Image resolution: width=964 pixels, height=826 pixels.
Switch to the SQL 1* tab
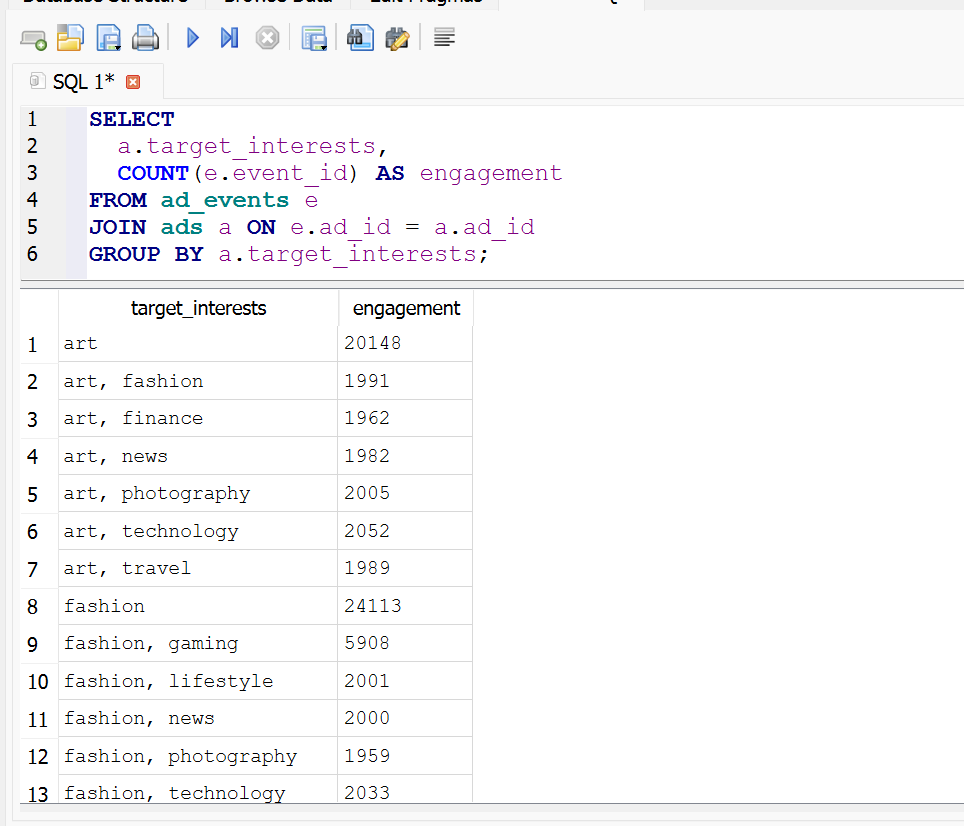click(82, 81)
